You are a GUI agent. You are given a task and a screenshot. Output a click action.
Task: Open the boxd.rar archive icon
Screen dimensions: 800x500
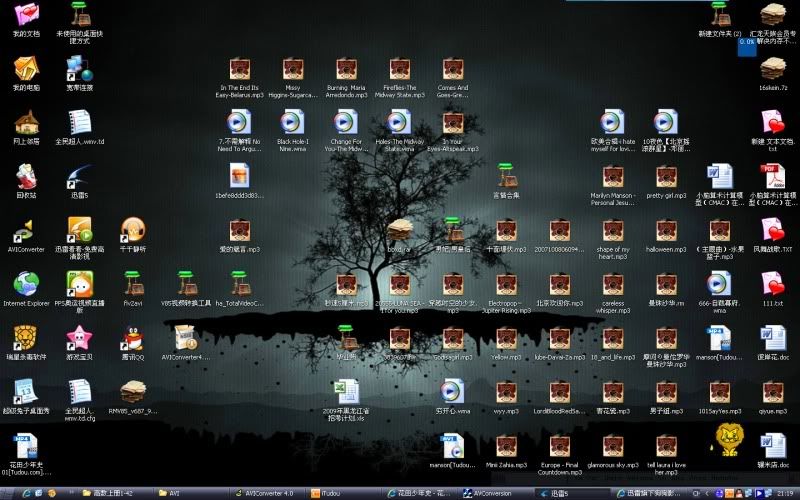click(399, 230)
